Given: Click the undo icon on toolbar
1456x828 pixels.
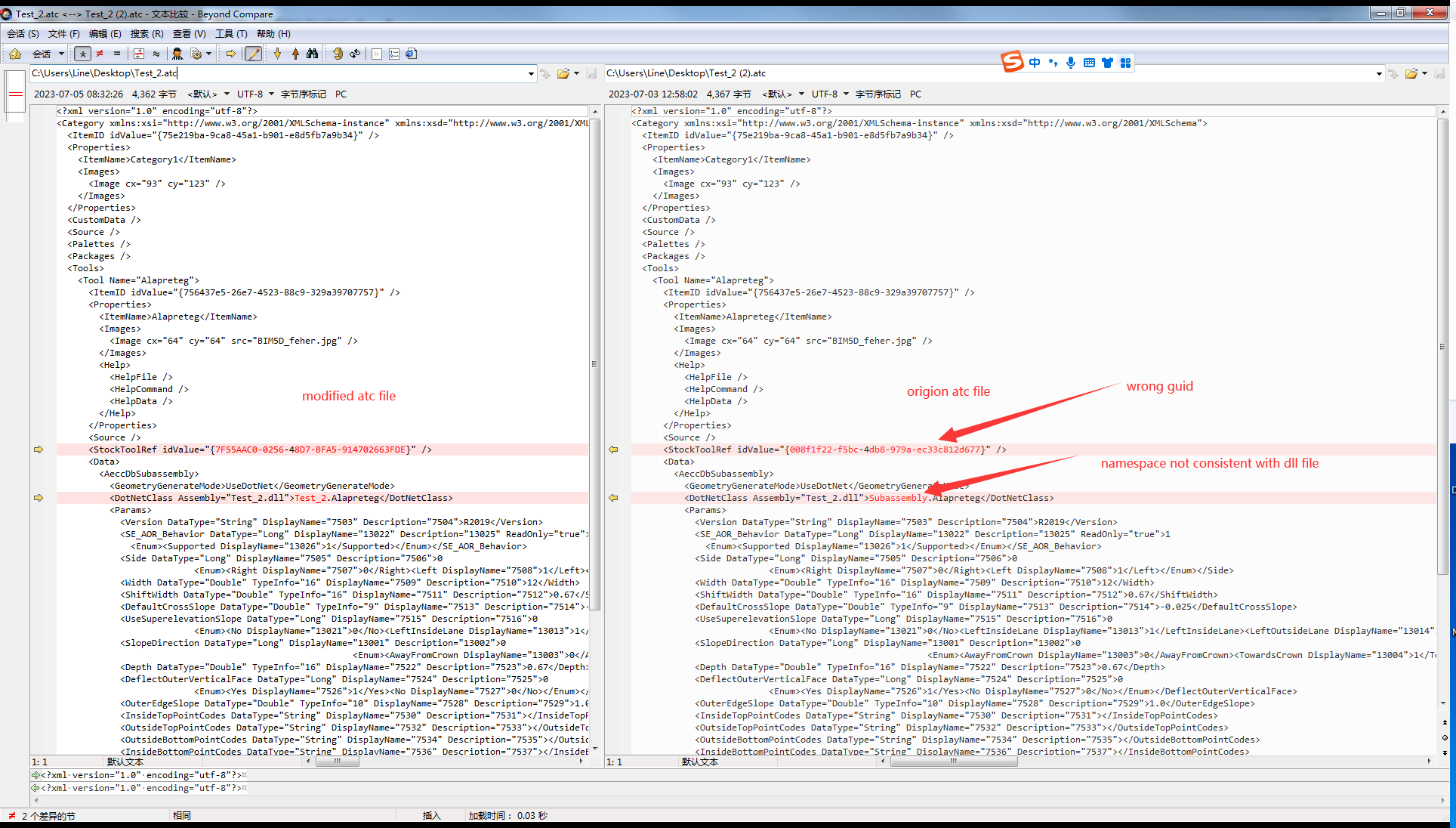Looking at the screenshot, I should [337, 54].
